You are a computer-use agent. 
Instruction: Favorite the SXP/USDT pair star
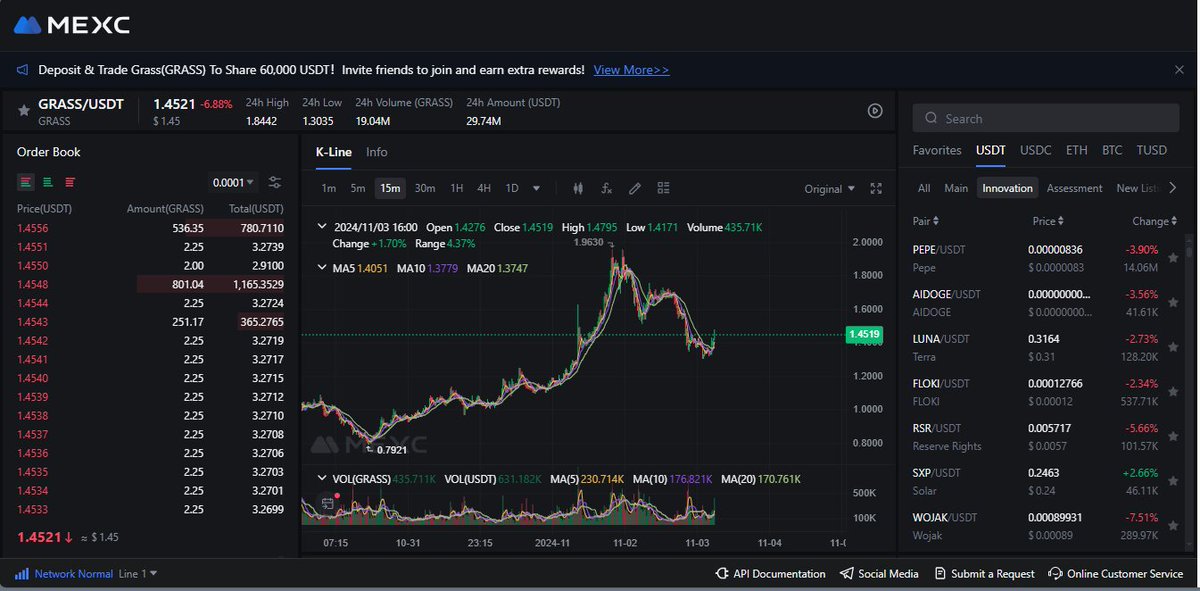[1173, 480]
